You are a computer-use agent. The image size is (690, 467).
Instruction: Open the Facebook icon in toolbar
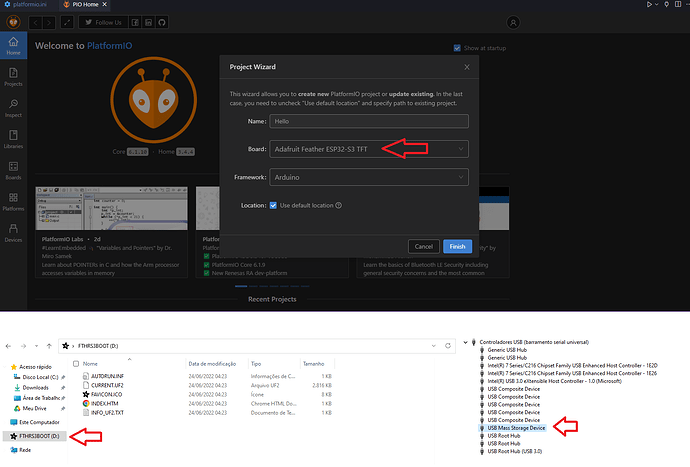[x=135, y=22]
